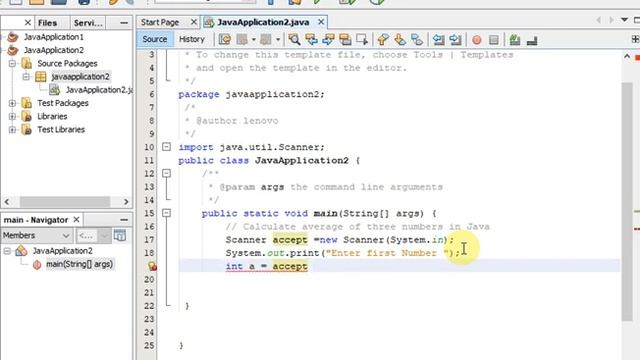
Task: Collapse JavaApplication2 class in Navigator
Action: click(x=7, y=251)
